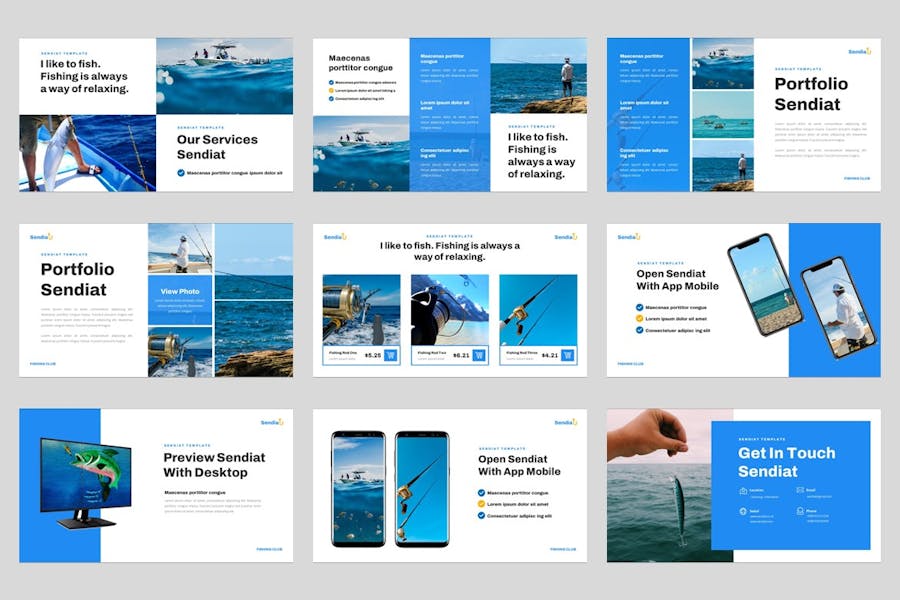
Task: Click the cart icon for Fishing Rod One
Action: coord(390,354)
